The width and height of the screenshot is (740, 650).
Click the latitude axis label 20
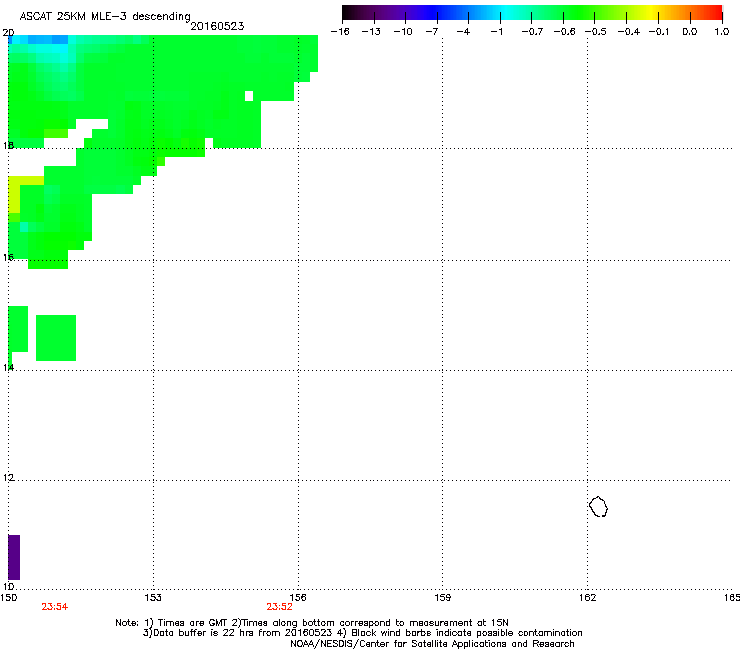[x=8, y=33]
